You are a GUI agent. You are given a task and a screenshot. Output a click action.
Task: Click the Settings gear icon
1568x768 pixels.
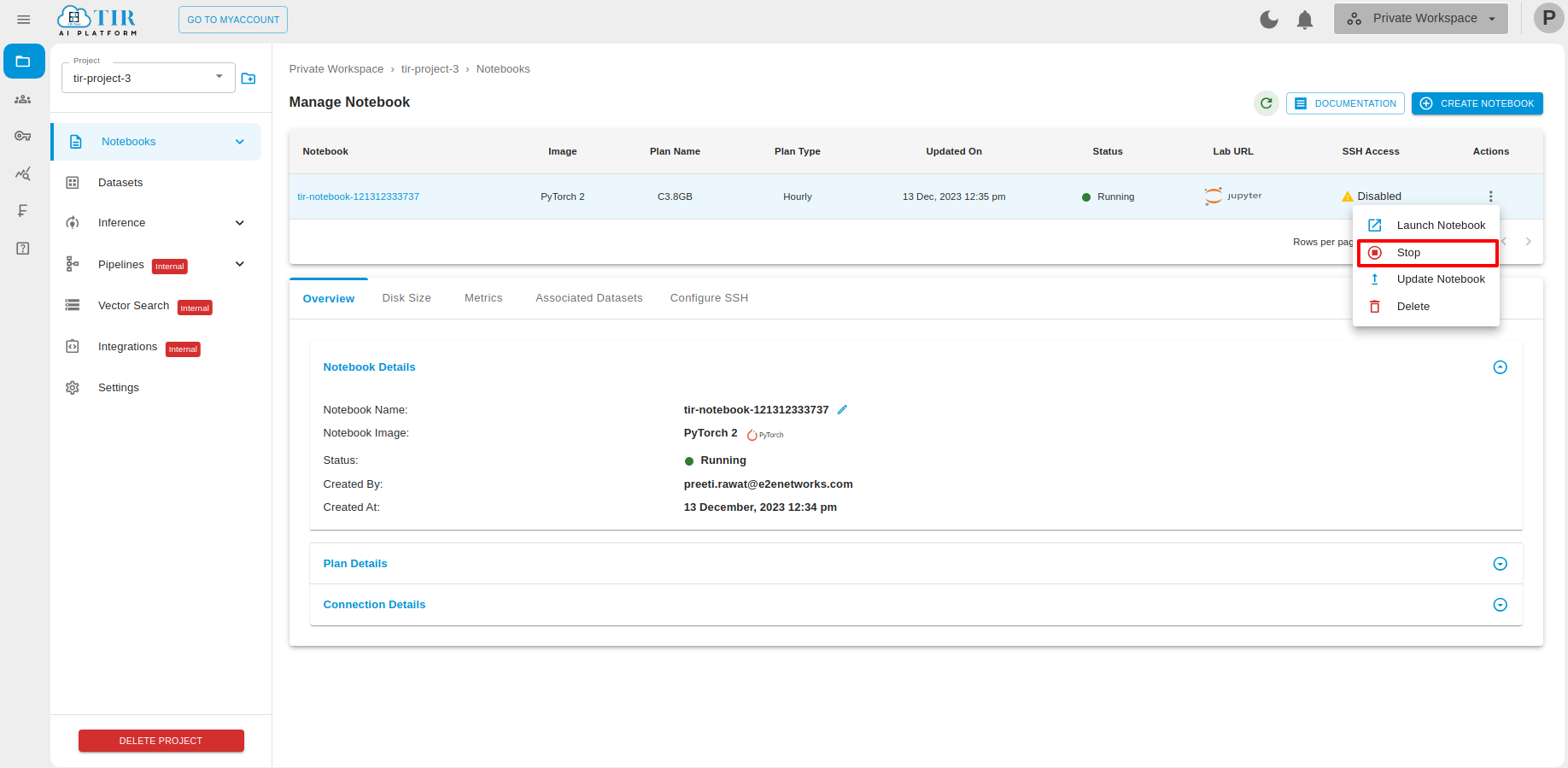click(x=73, y=388)
